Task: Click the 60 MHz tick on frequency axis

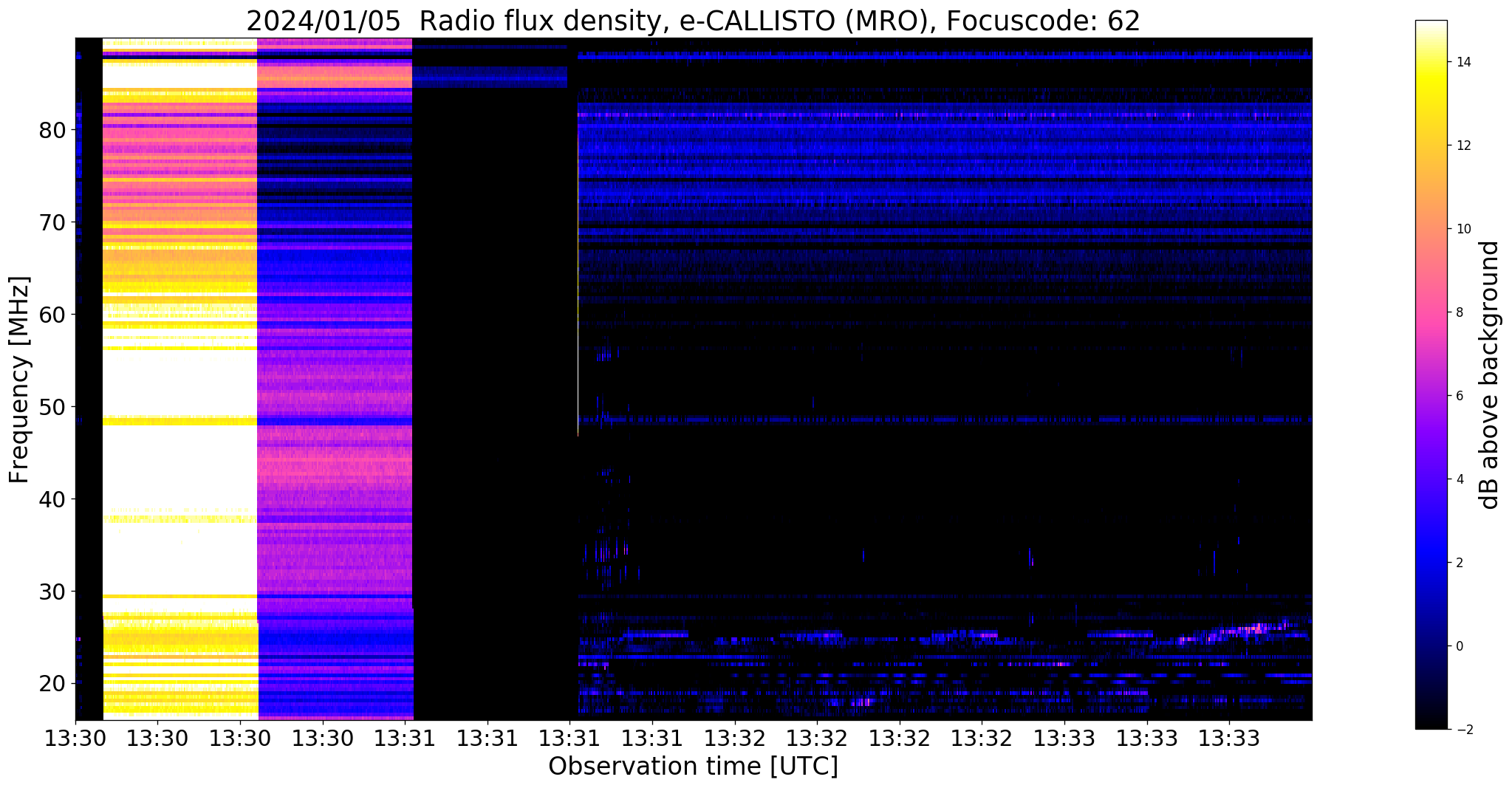Action: click(52, 315)
